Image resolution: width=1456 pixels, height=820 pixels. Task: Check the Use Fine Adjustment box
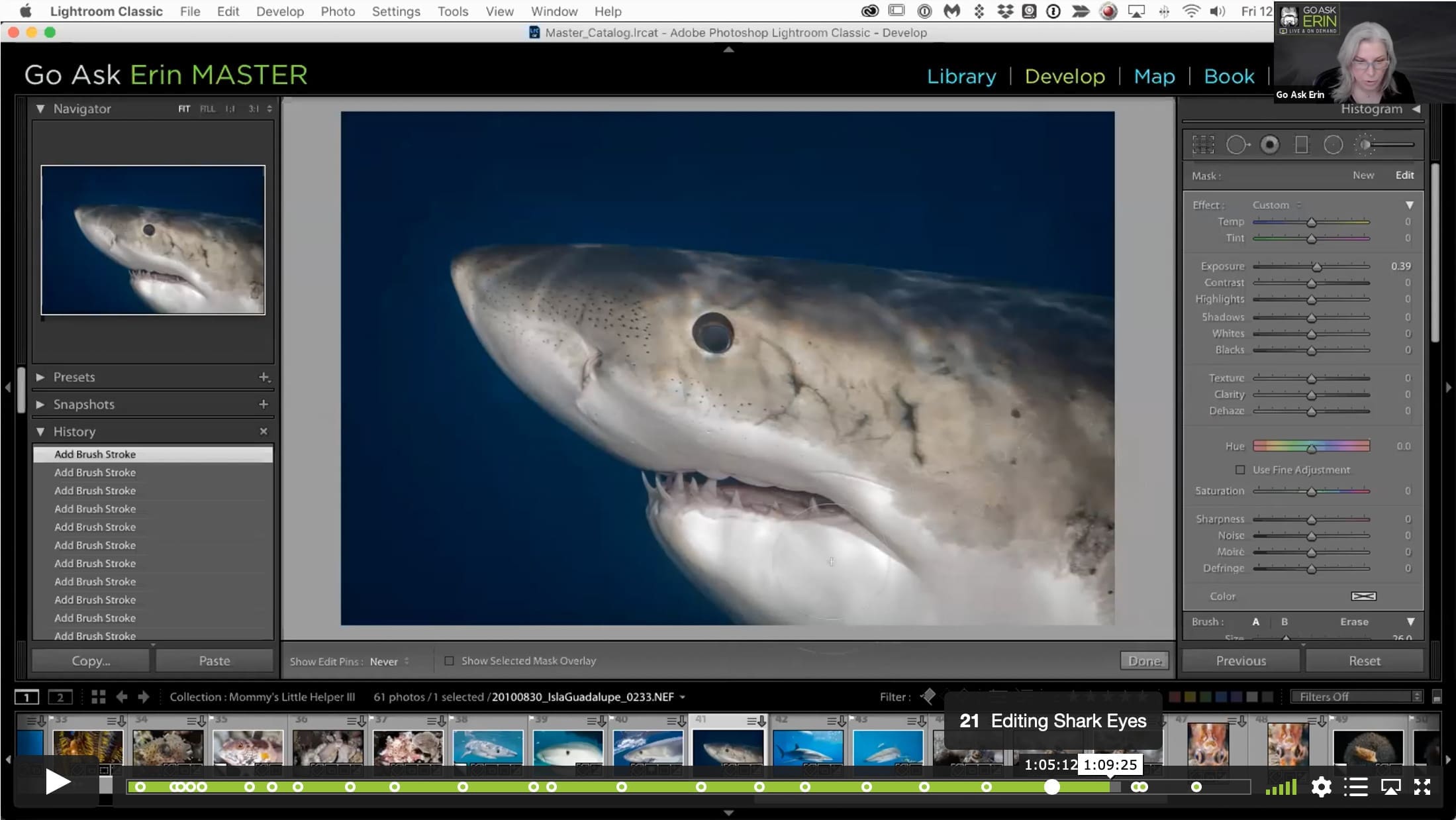[x=1240, y=470]
